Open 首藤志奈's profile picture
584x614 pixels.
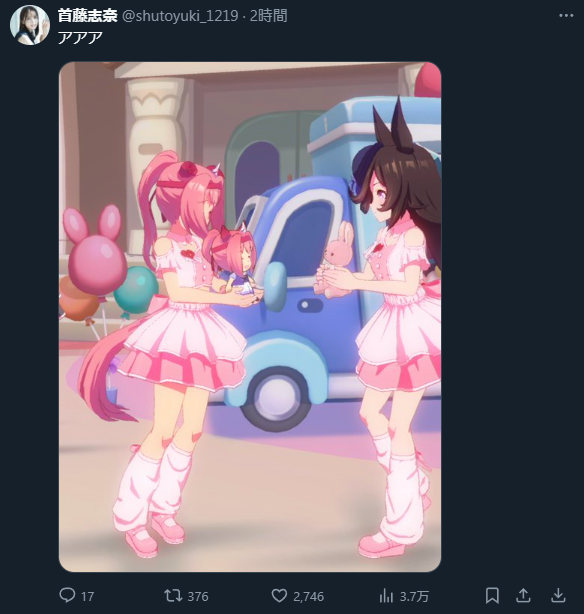click(30, 25)
